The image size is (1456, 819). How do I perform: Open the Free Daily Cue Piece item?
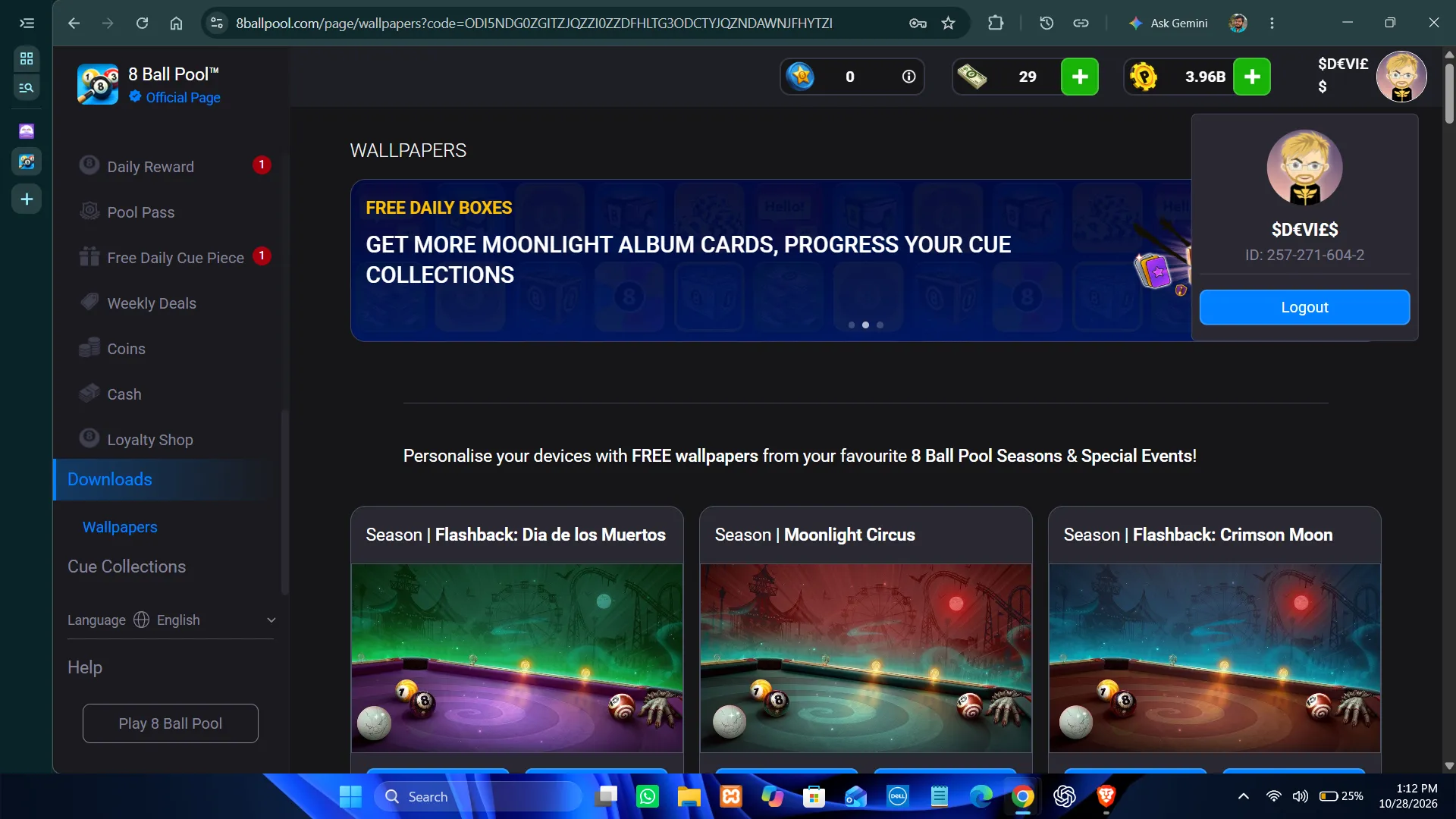(175, 257)
